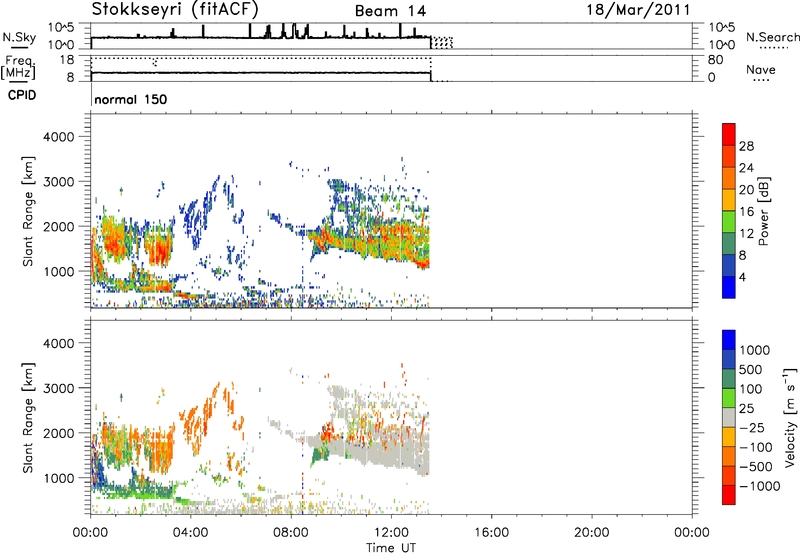Click the 08:00 time axis label

point(291,533)
